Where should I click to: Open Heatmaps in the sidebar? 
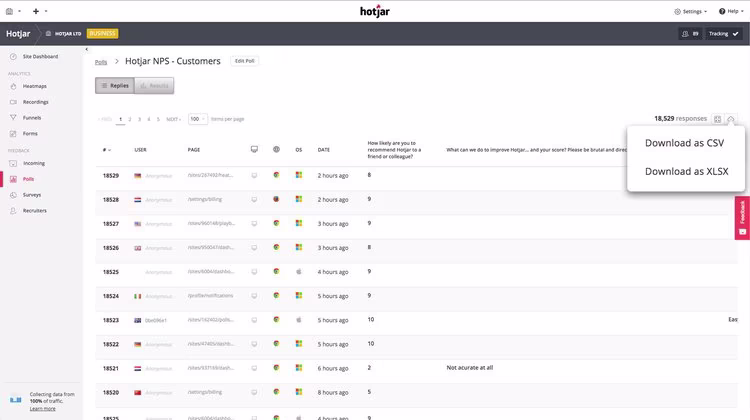click(x=34, y=86)
